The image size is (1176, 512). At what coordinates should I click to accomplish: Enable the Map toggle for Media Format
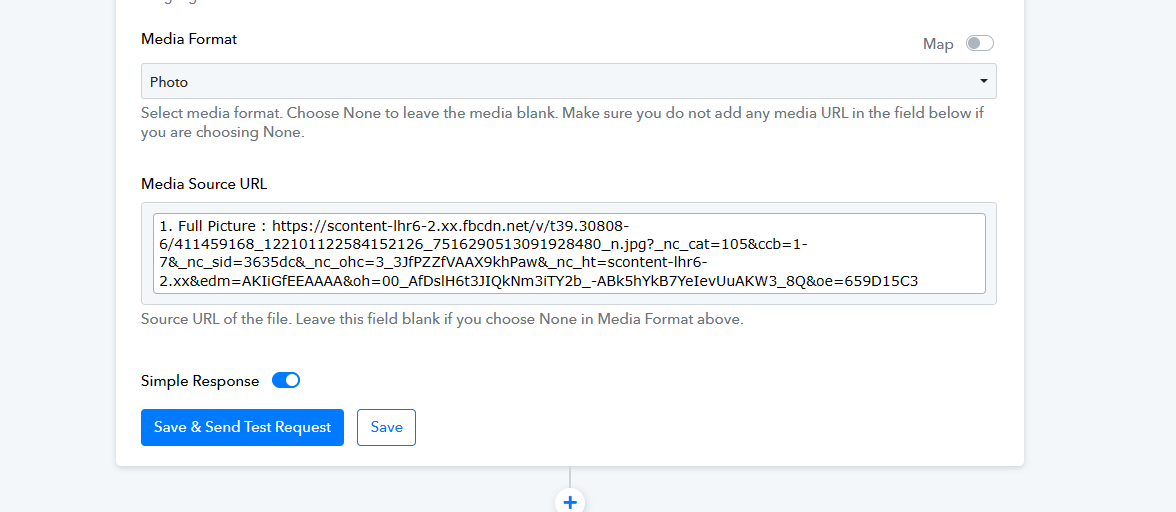click(979, 43)
